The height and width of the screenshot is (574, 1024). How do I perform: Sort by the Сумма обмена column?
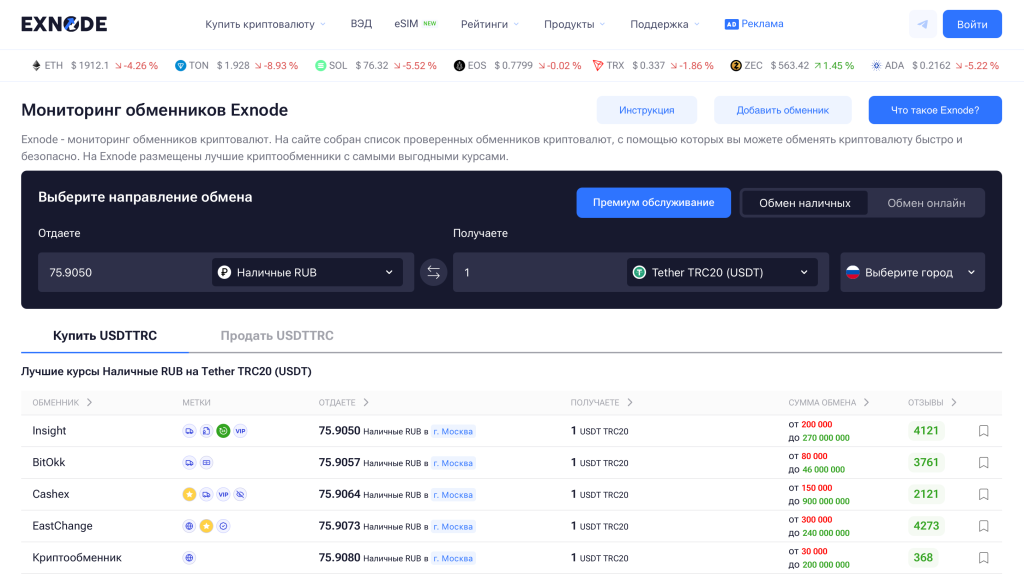pyautogui.click(x=829, y=402)
